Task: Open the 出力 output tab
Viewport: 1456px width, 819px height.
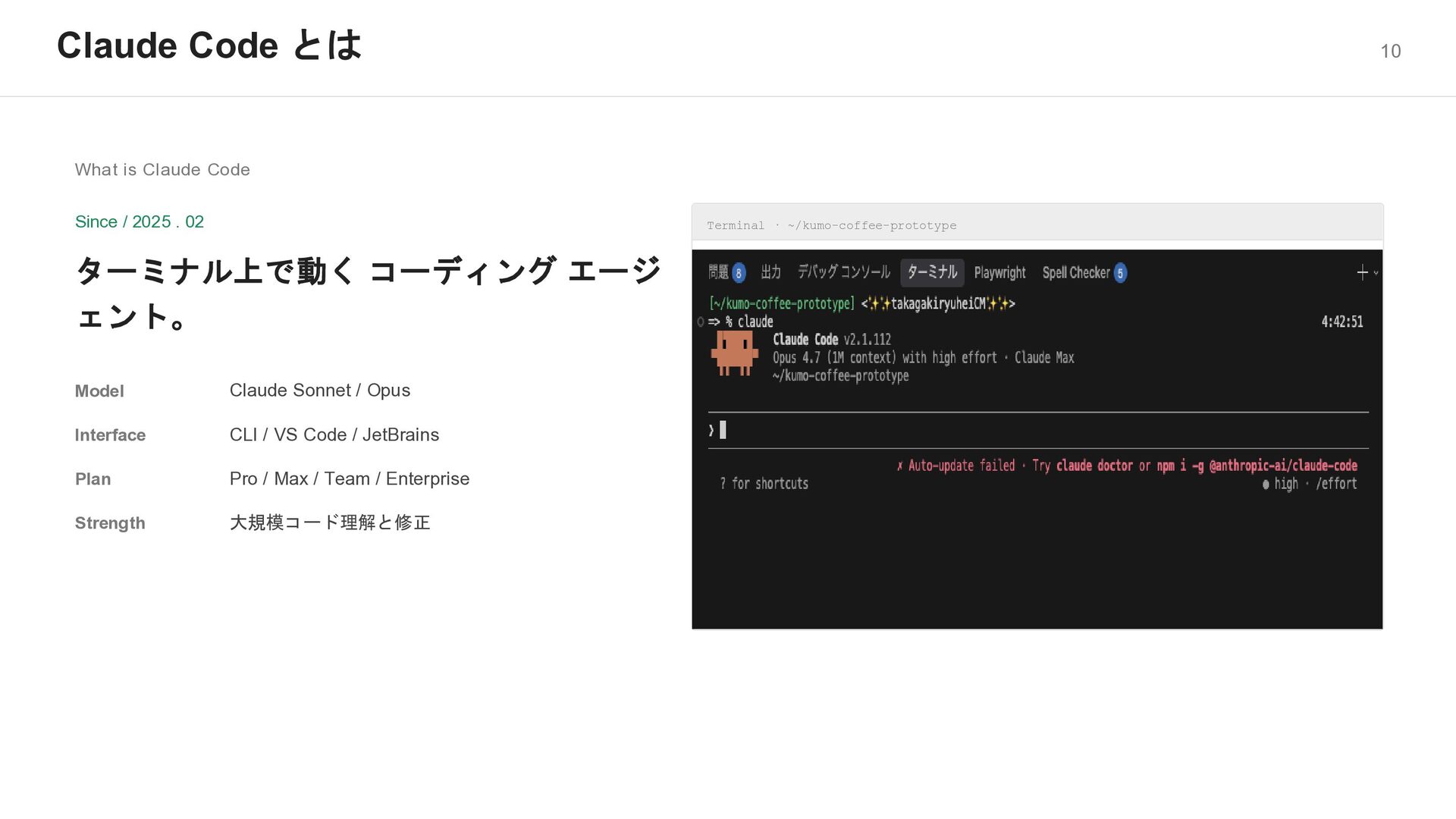Action: click(770, 272)
